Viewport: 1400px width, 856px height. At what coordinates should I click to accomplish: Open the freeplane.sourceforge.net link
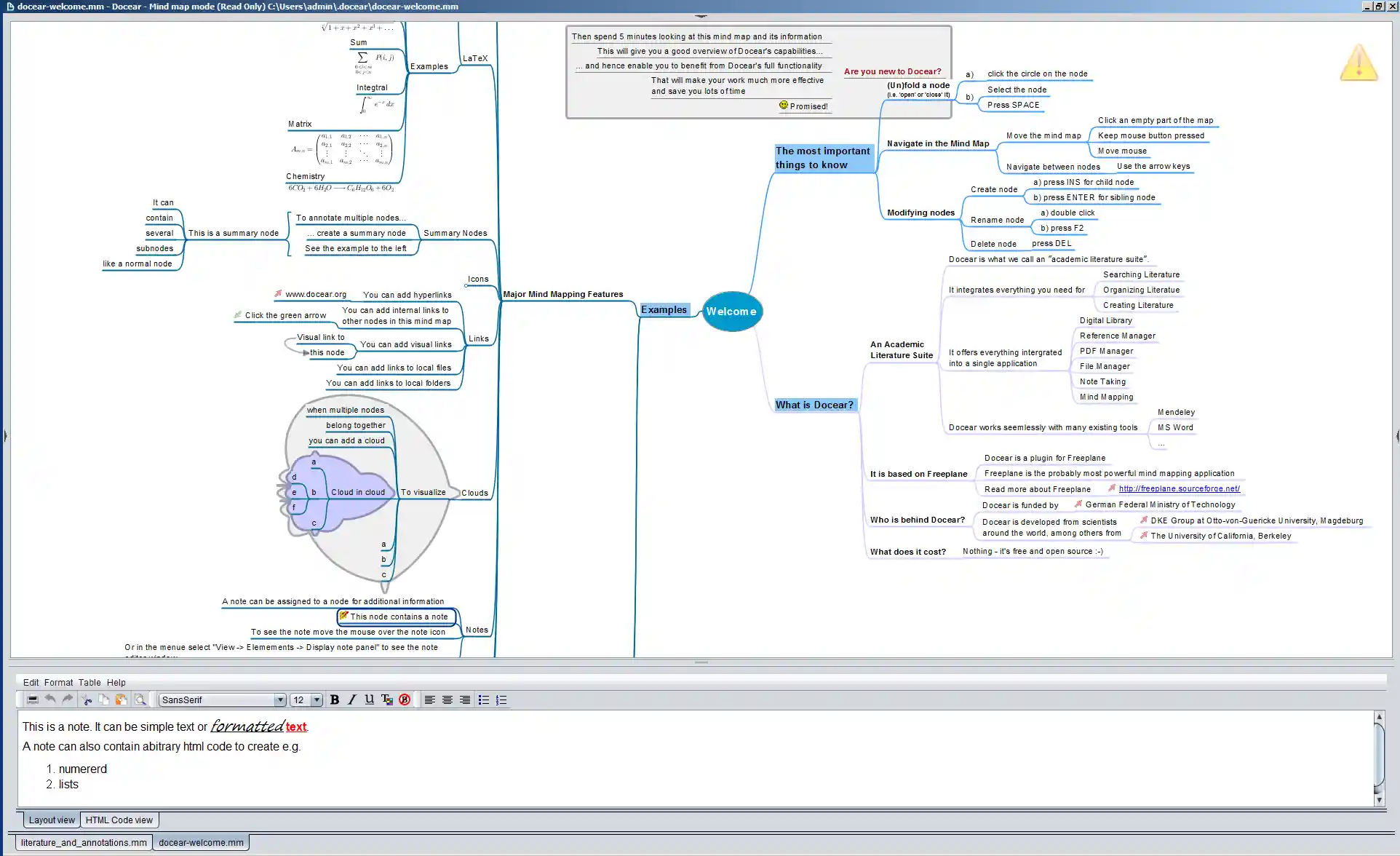(x=1179, y=488)
